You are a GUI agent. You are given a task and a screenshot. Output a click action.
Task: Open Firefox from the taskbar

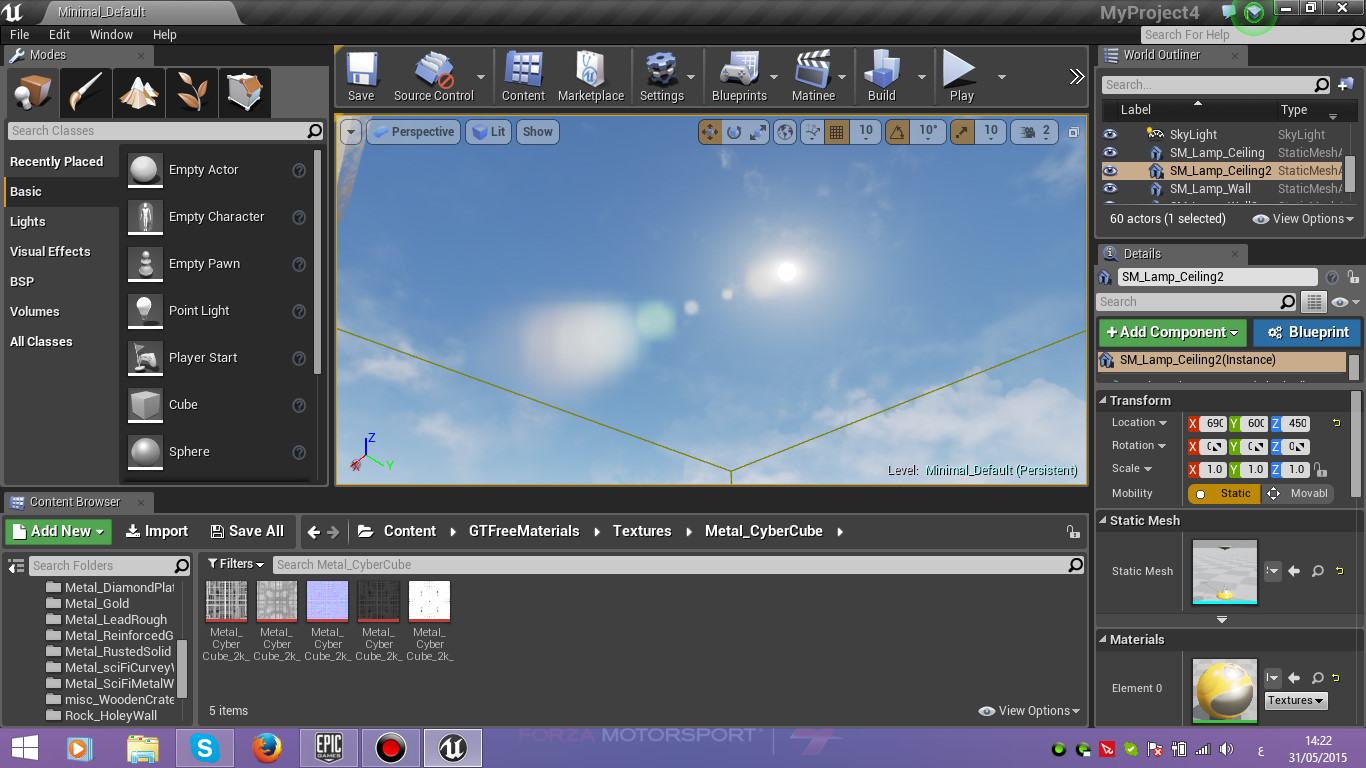tap(267, 748)
